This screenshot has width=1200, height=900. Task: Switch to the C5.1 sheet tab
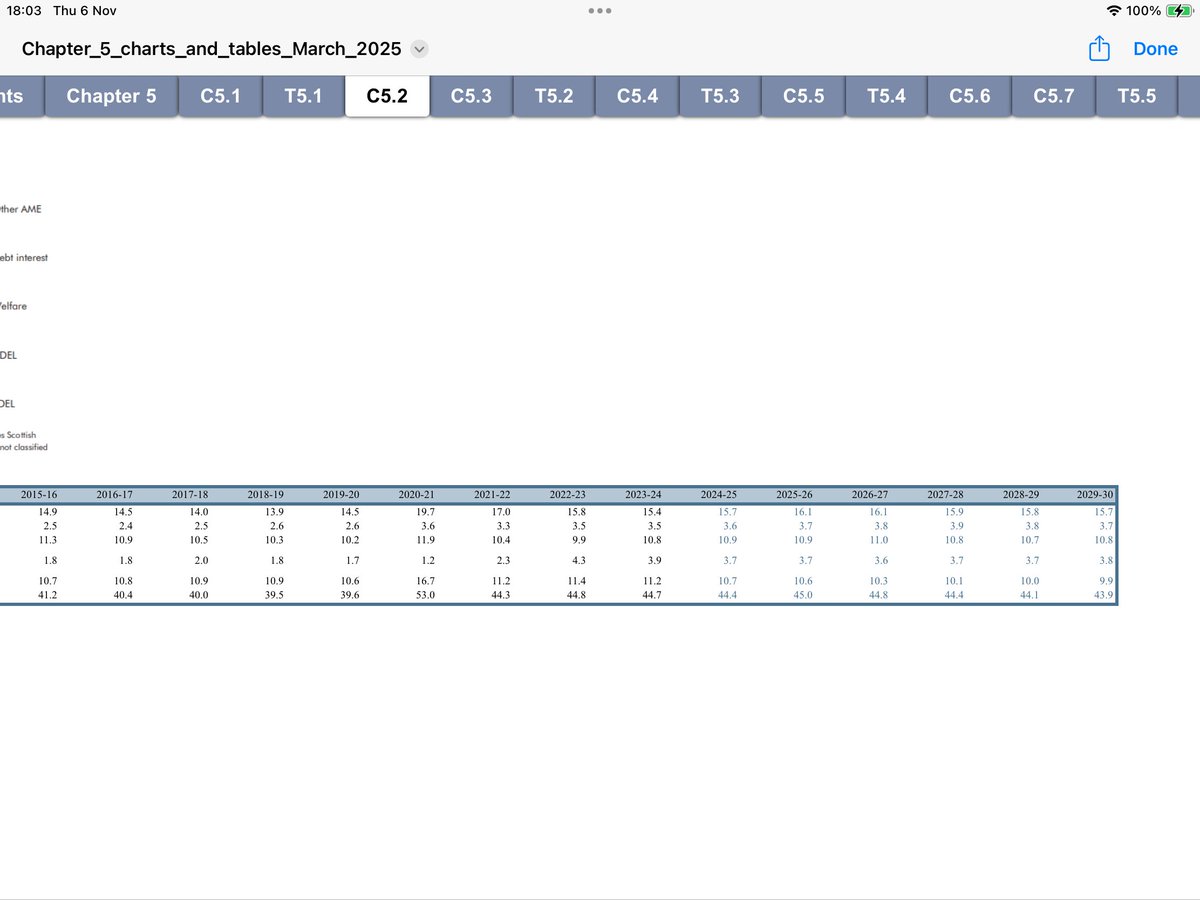(220, 96)
